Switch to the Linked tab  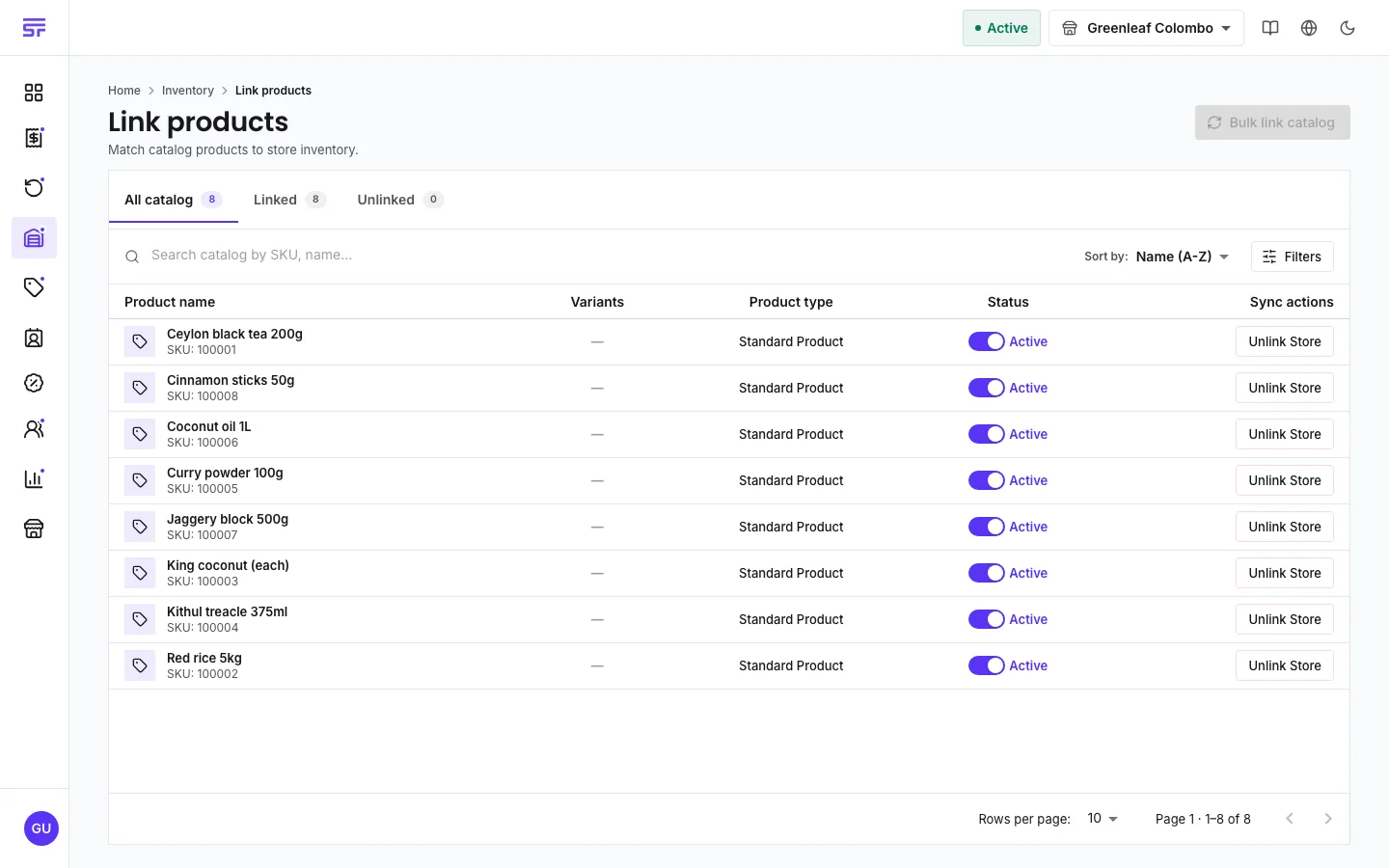pyautogui.click(x=289, y=200)
